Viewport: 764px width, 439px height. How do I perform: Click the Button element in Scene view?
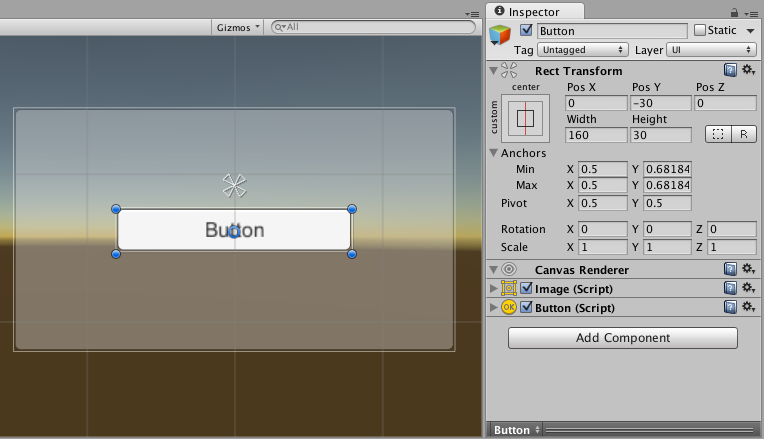(234, 230)
